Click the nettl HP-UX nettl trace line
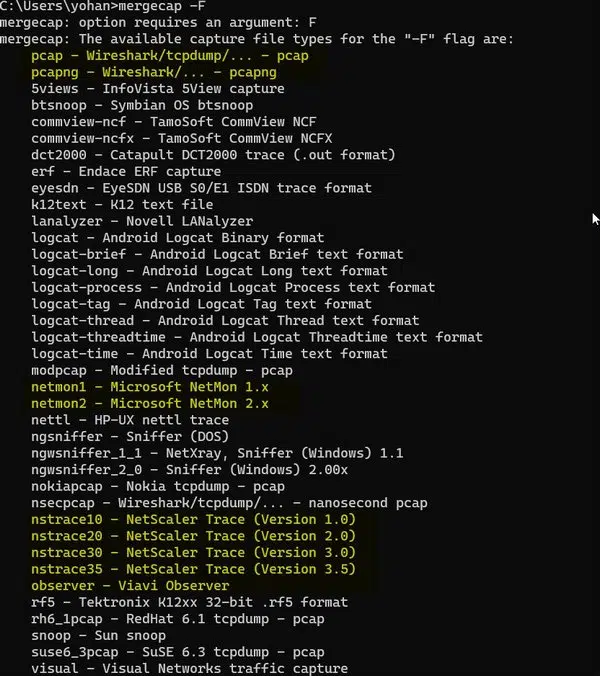 point(130,420)
